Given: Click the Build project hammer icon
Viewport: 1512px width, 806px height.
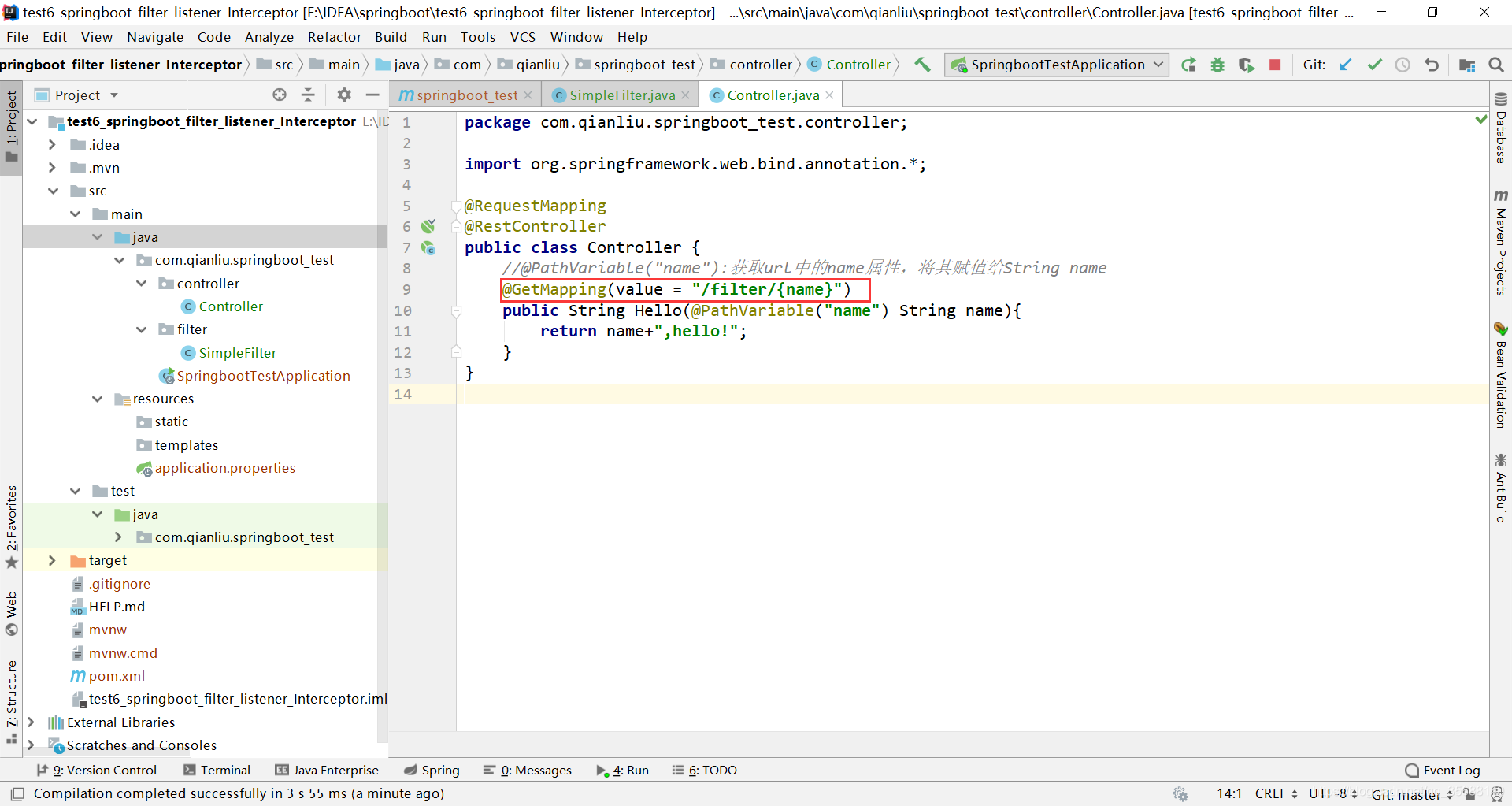Looking at the screenshot, I should pos(922,65).
